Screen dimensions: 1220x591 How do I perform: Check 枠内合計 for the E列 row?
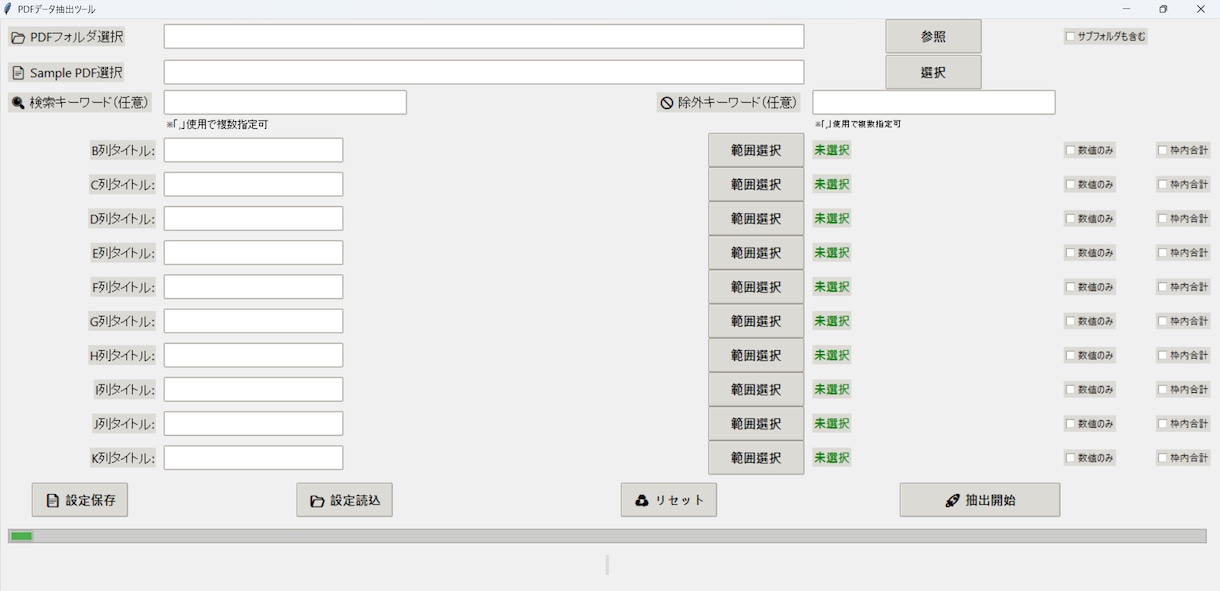coord(1163,253)
